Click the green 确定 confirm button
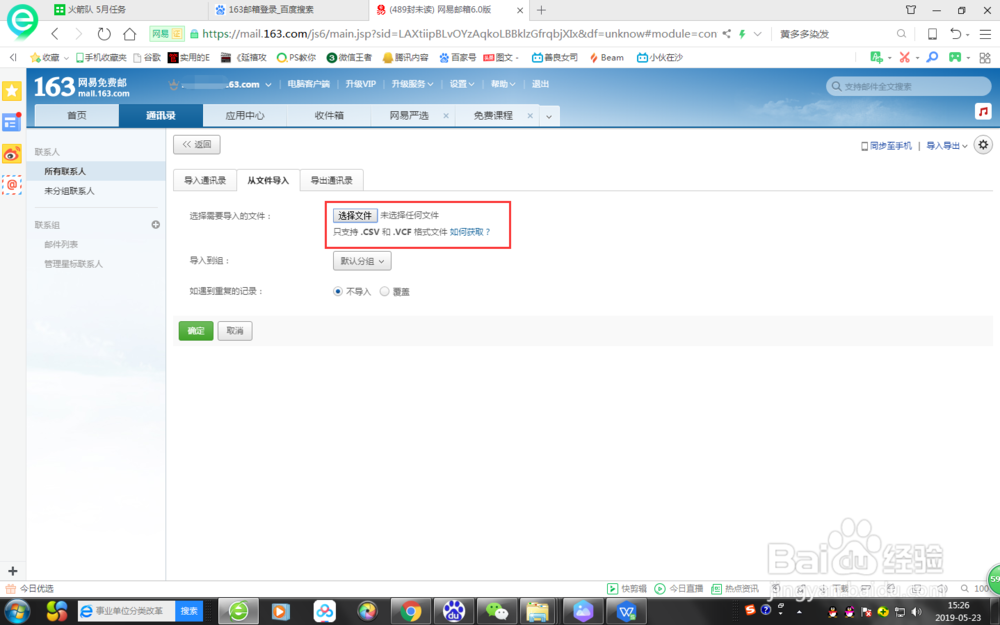Image resolution: width=1000 pixels, height=625 pixels. click(195, 330)
